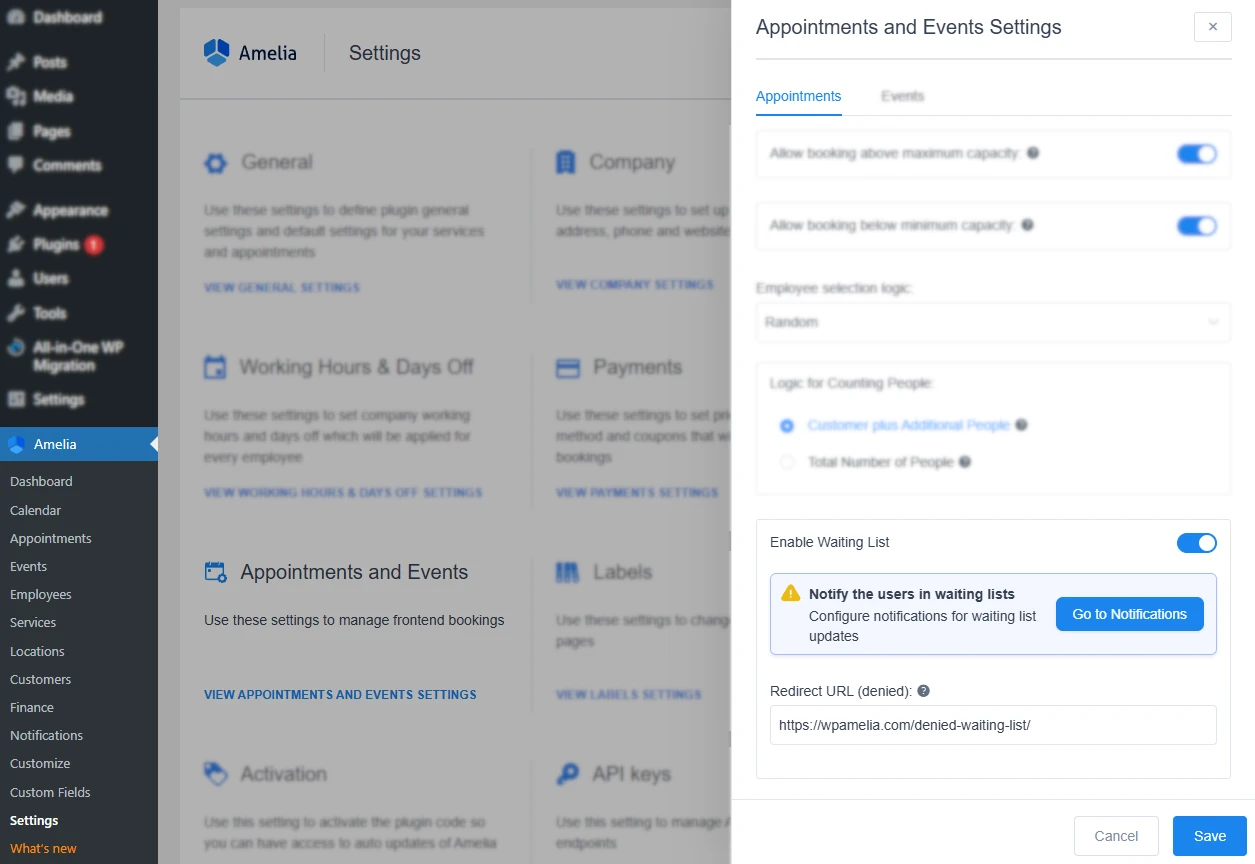Turn off Enable Waiting List
The image size is (1255, 864).
[1196, 542]
